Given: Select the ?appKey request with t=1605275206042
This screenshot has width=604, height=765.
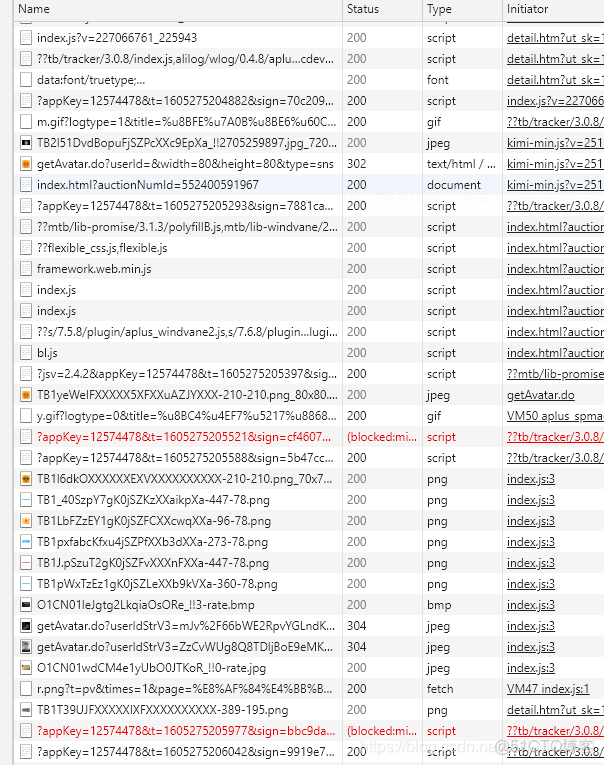Looking at the screenshot, I should point(186,751).
